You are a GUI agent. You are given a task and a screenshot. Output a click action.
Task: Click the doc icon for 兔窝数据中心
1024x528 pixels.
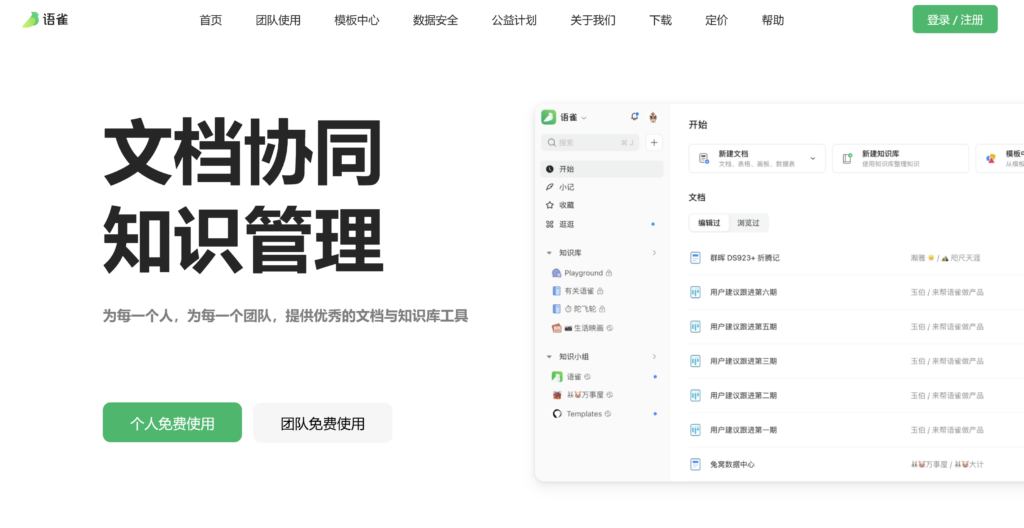coord(696,464)
